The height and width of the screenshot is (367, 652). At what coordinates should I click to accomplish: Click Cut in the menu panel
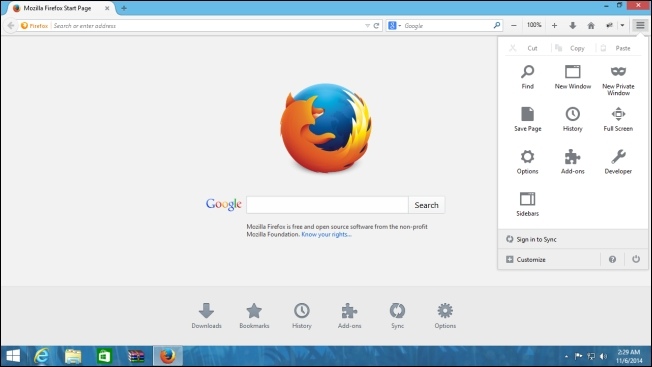525,48
